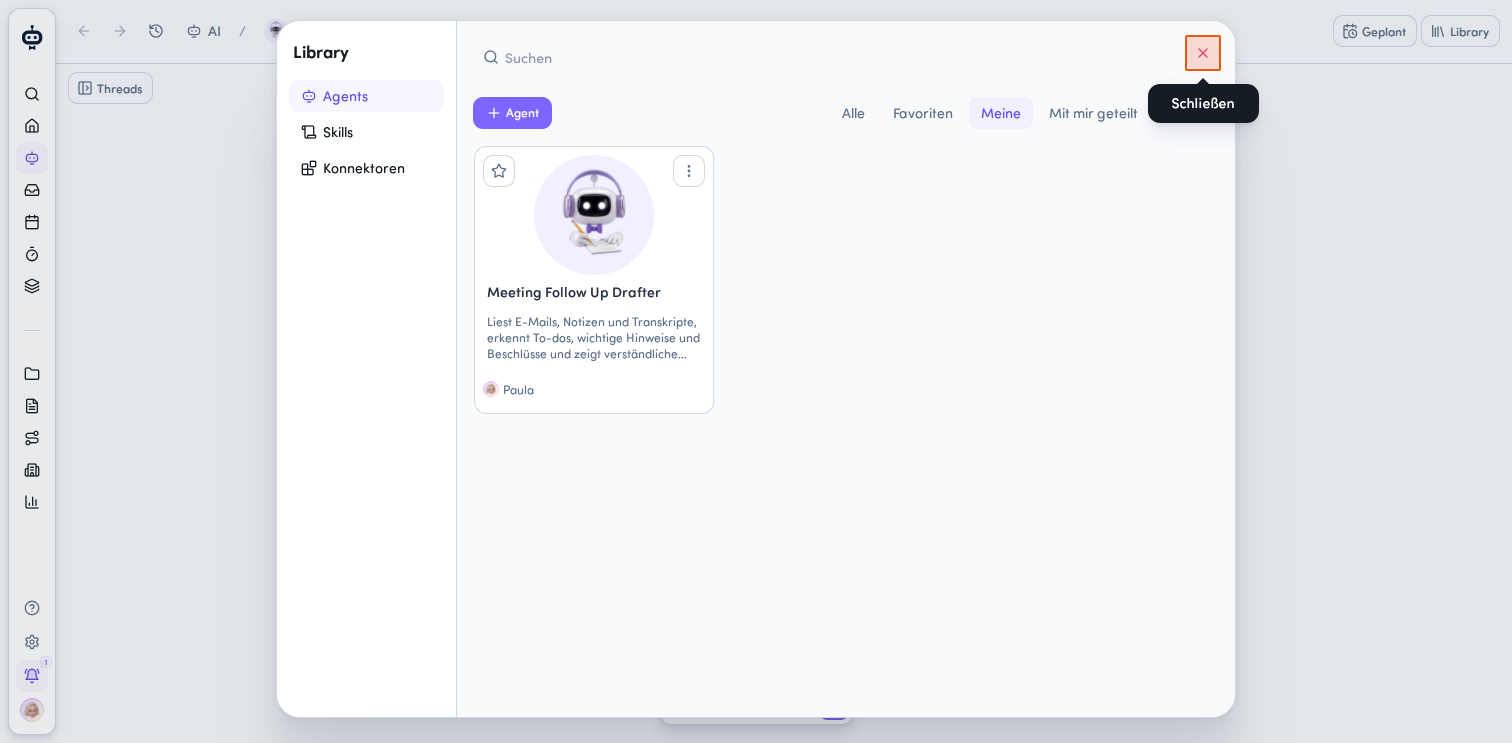Select Skills in Library navigation
The width and height of the screenshot is (1512, 743).
[x=366, y=132]
